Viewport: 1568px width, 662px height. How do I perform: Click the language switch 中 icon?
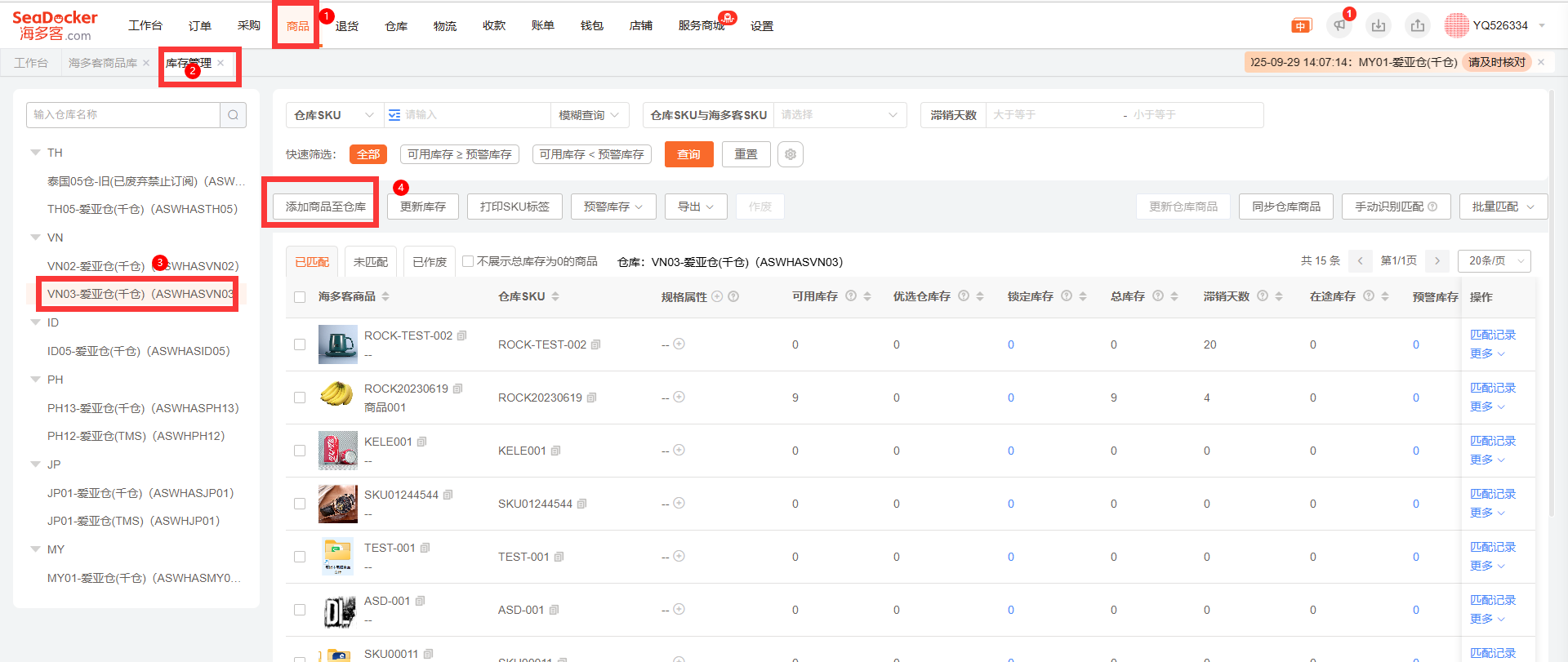[1301, 26]
